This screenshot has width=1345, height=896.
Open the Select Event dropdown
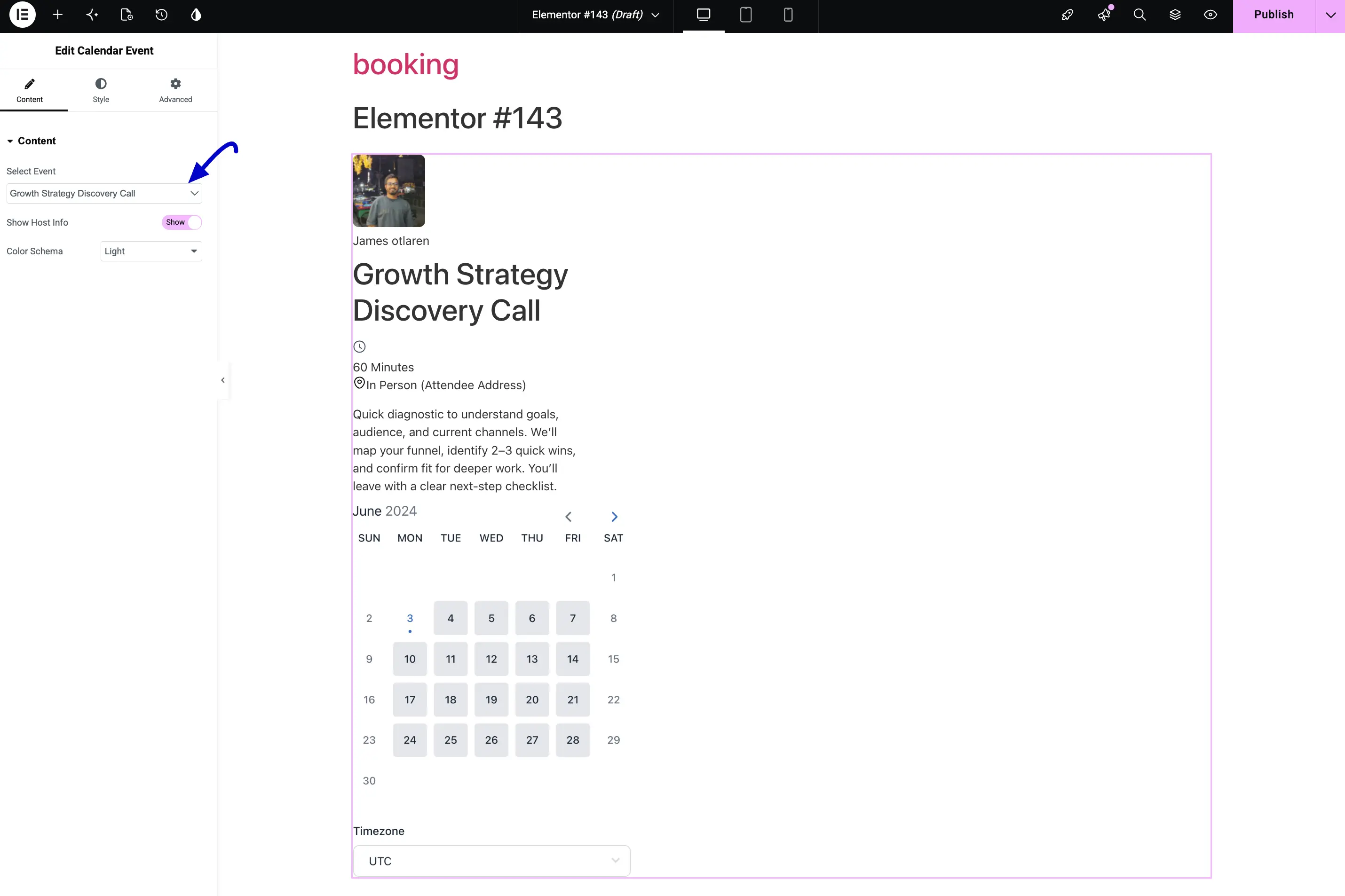coord(104,193)
